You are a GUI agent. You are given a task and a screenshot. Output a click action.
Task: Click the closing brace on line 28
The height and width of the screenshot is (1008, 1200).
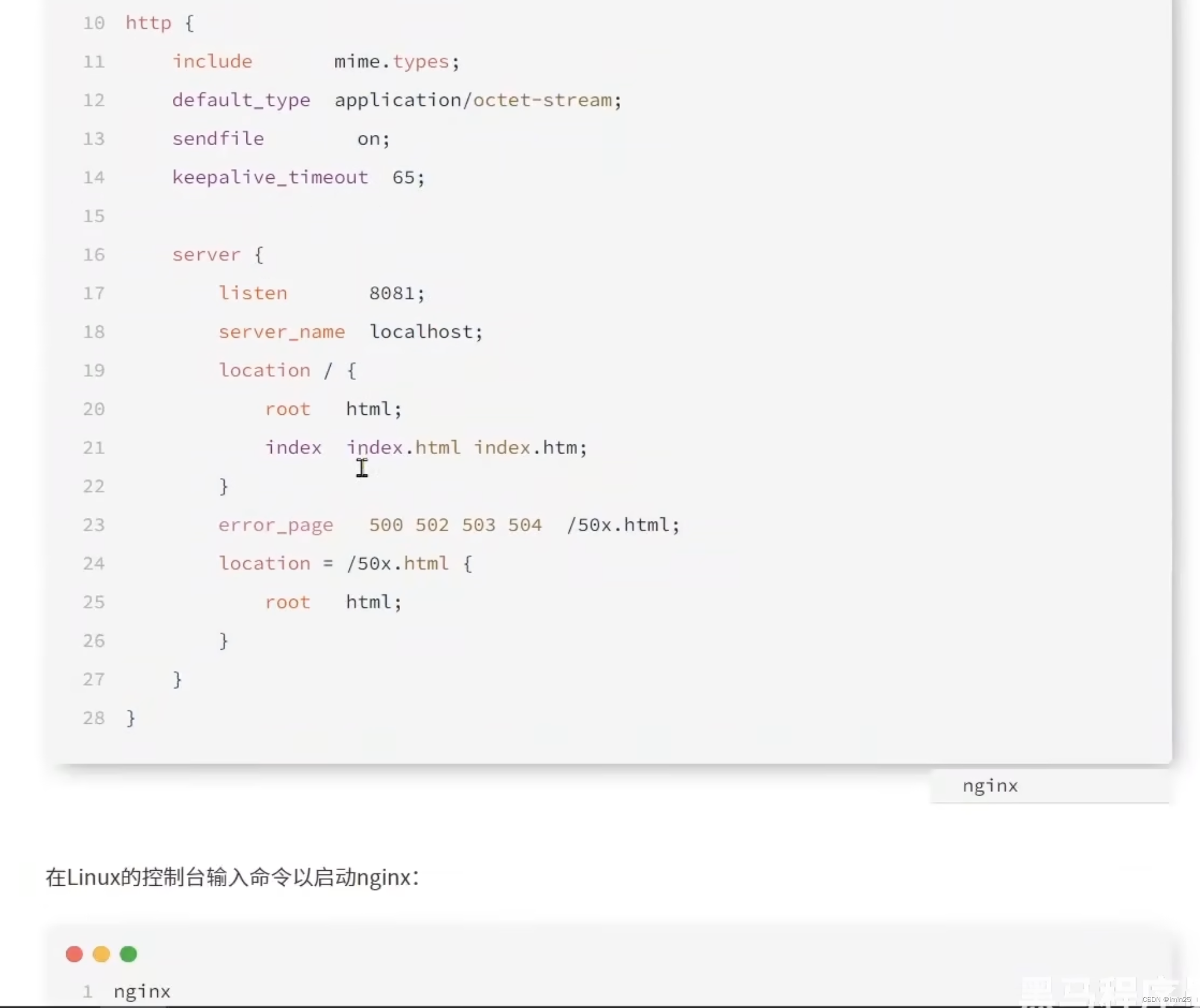pyautogui.click(x=131, y=718)
